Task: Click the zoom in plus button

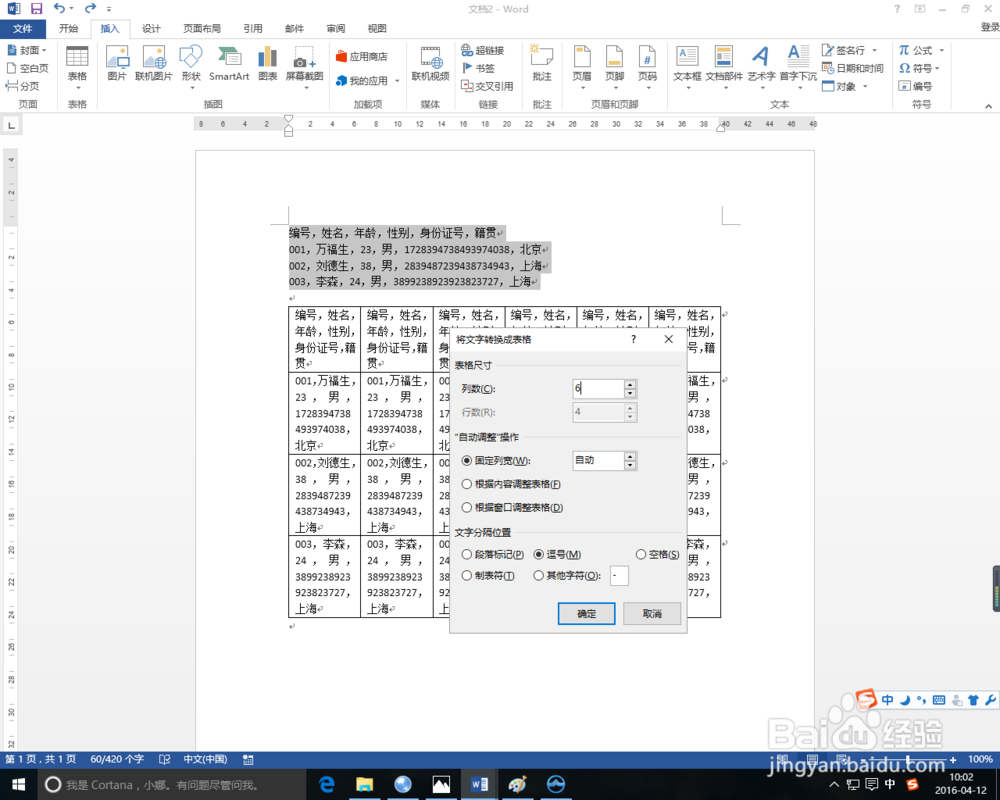Action: 953,760
